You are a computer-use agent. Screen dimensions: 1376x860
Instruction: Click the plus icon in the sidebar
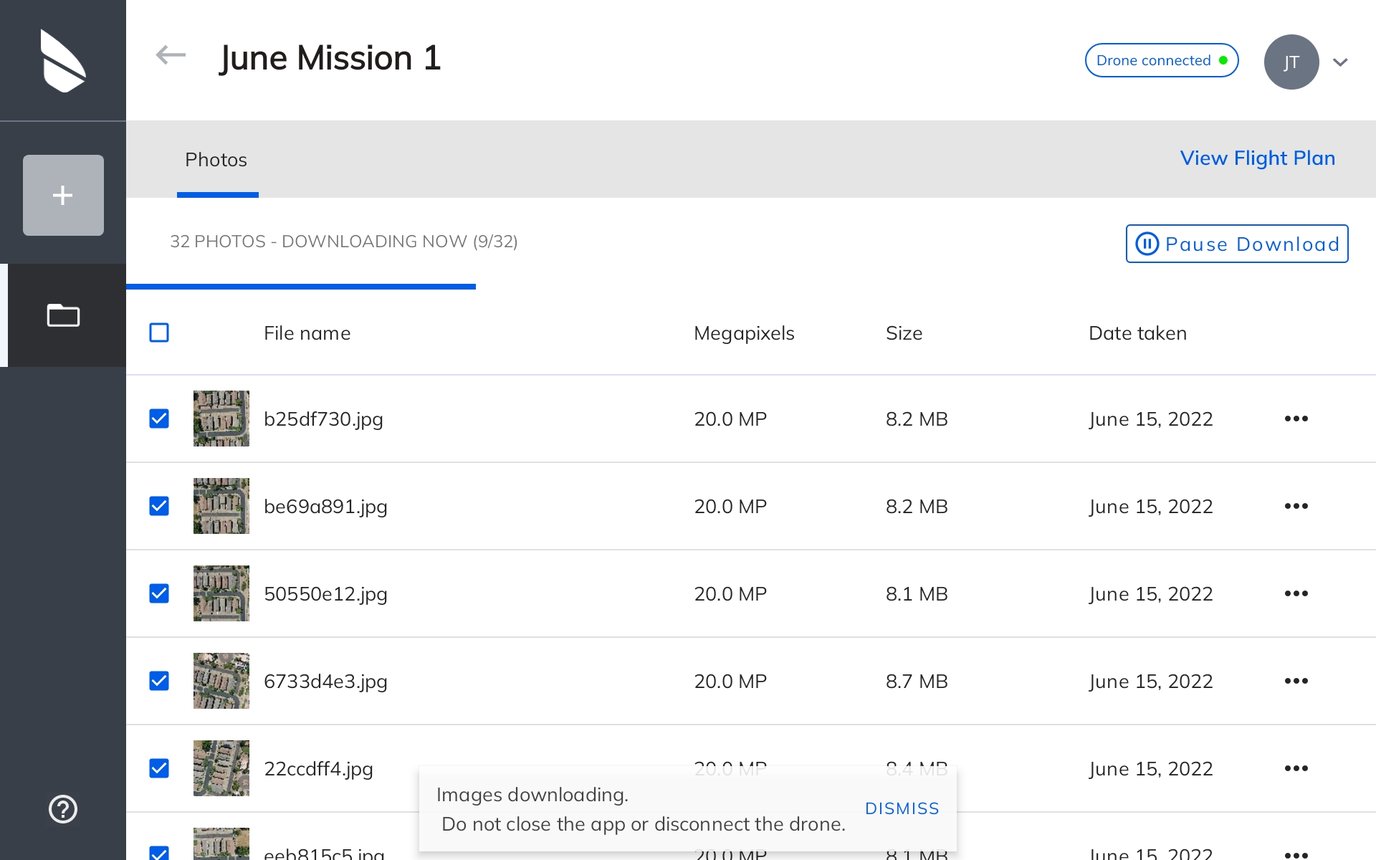point(62,195)
